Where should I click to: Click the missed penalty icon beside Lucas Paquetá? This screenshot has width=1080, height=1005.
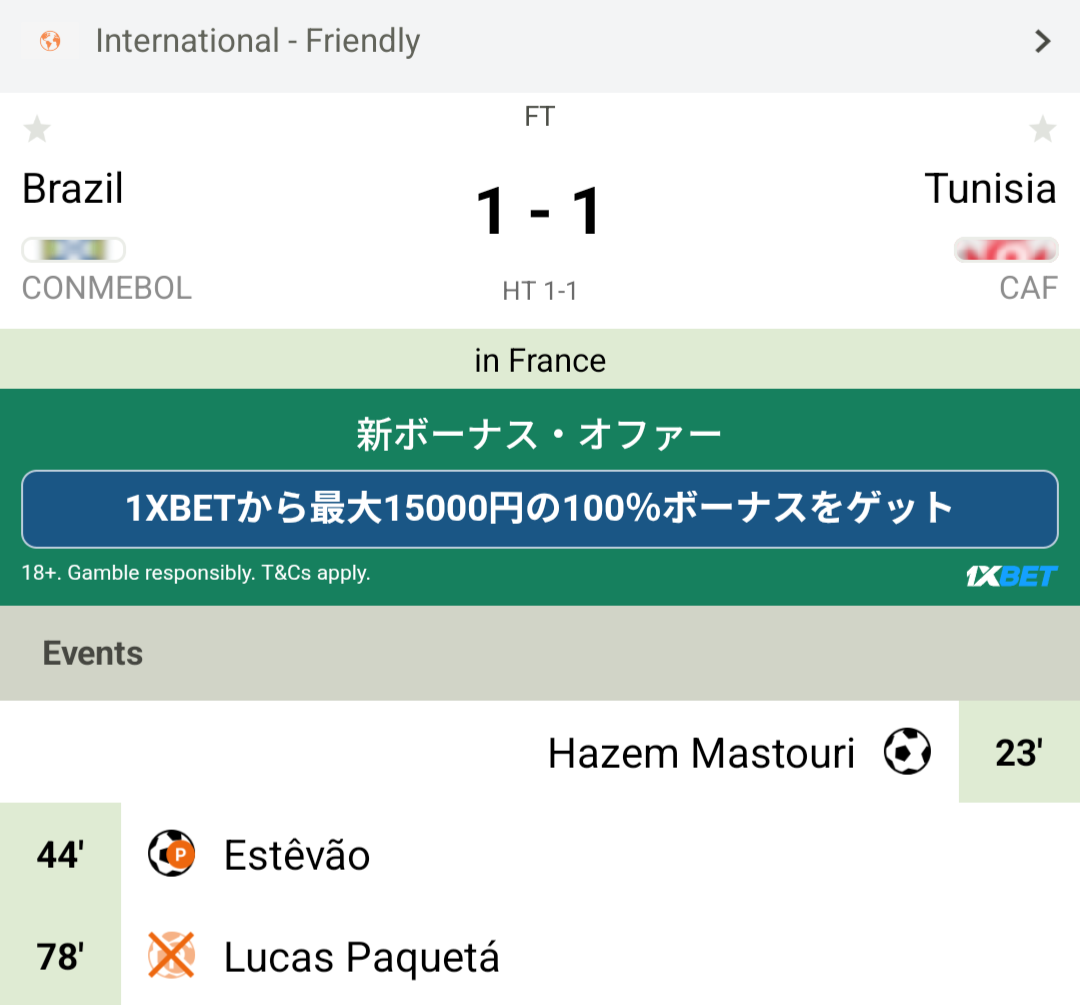coord(171,956)
